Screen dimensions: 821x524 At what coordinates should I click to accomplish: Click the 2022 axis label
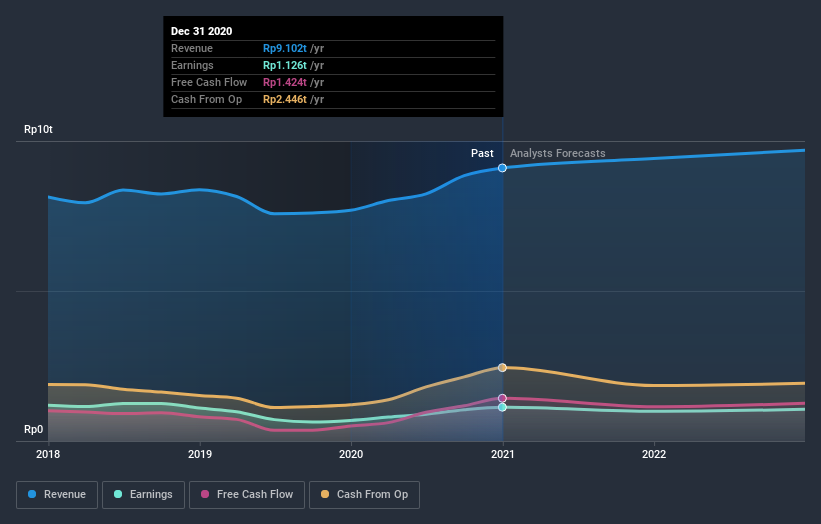pyautogui.click(x=654, y=454)
